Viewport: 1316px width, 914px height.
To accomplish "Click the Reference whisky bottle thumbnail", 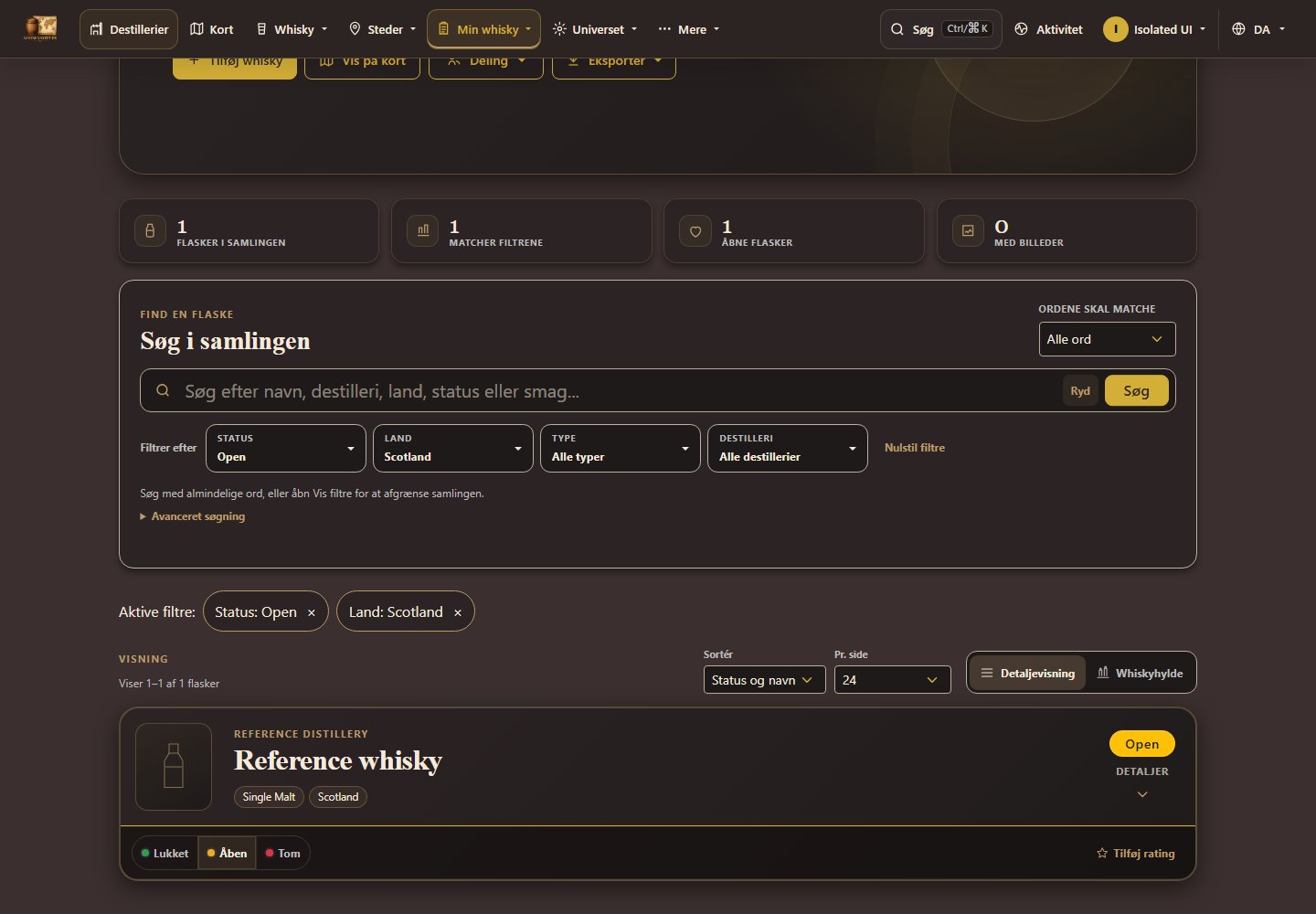I will (174, 767).
